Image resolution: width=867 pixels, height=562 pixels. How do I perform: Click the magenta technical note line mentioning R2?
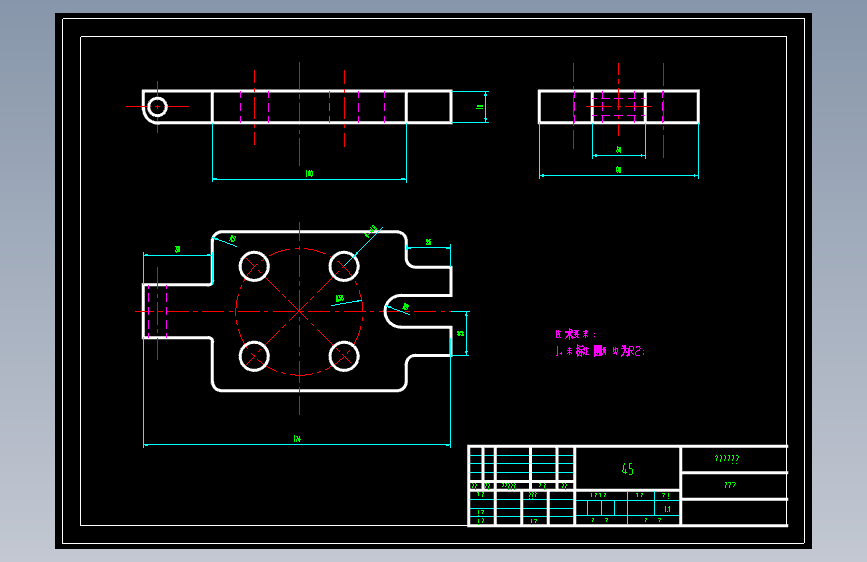(x=600, y=351)
